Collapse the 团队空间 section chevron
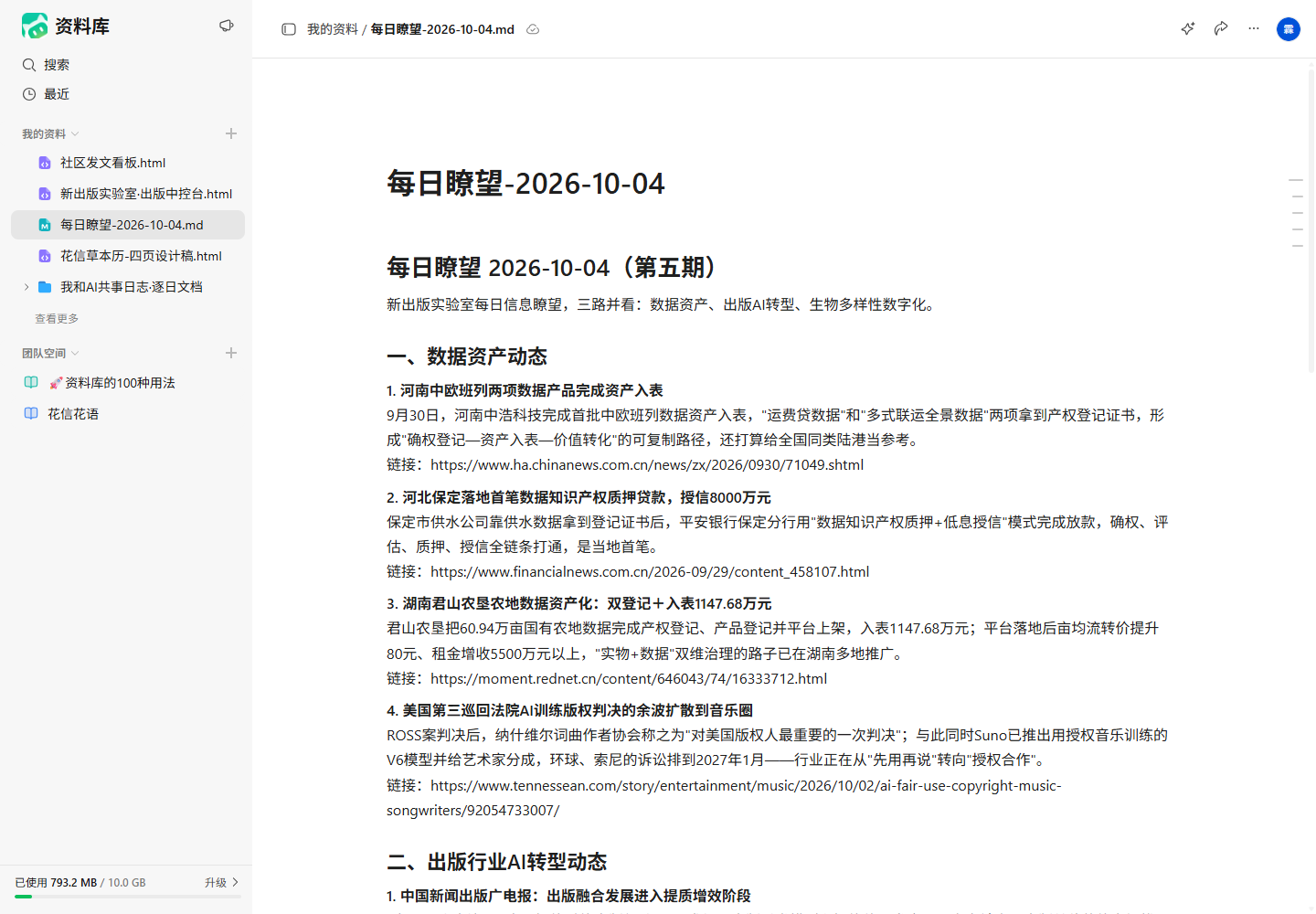 tap(75, 354)
